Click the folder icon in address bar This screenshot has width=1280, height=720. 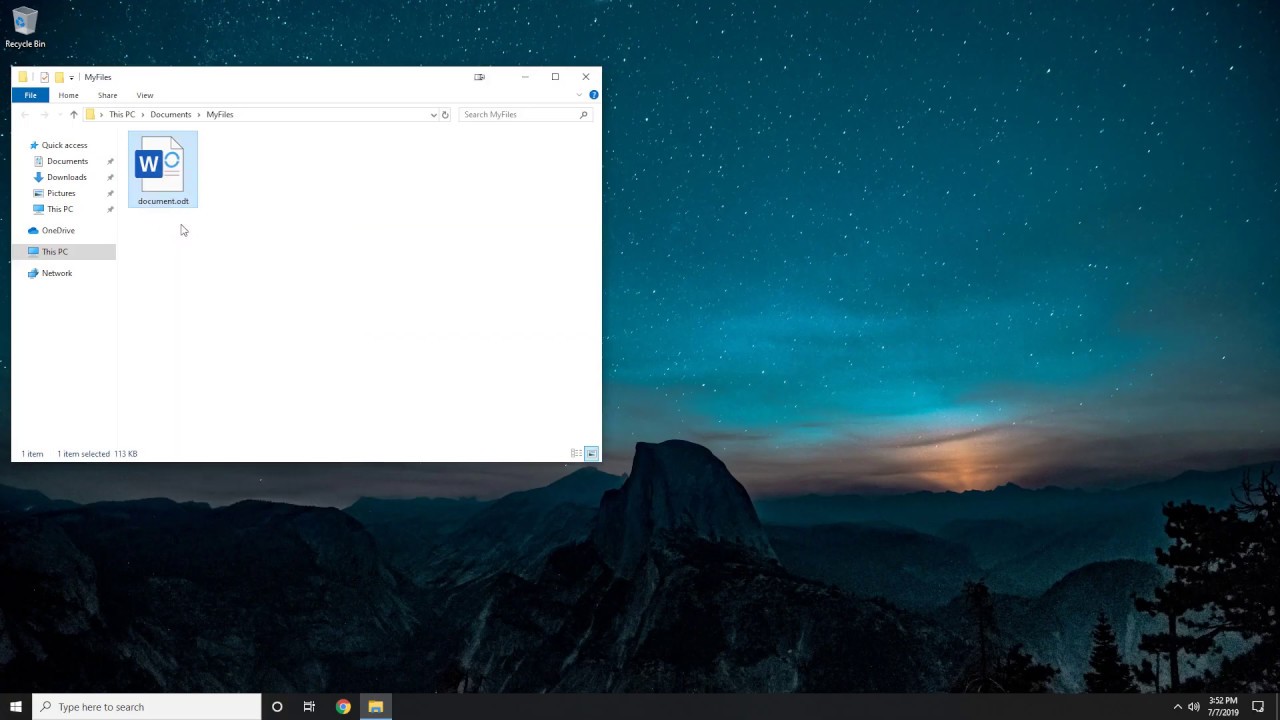(90, 114)
